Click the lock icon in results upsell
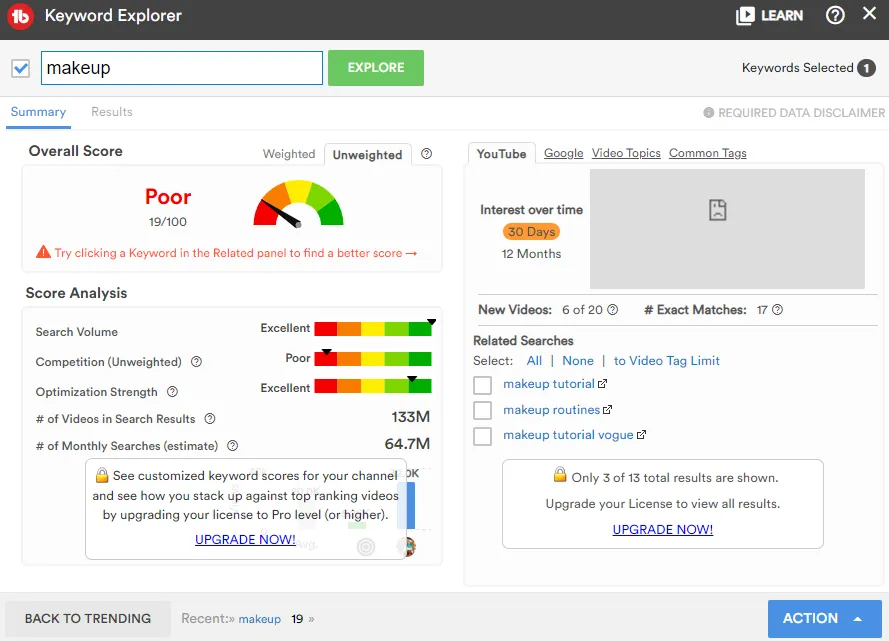889x641 pixels. coord(560,474)
